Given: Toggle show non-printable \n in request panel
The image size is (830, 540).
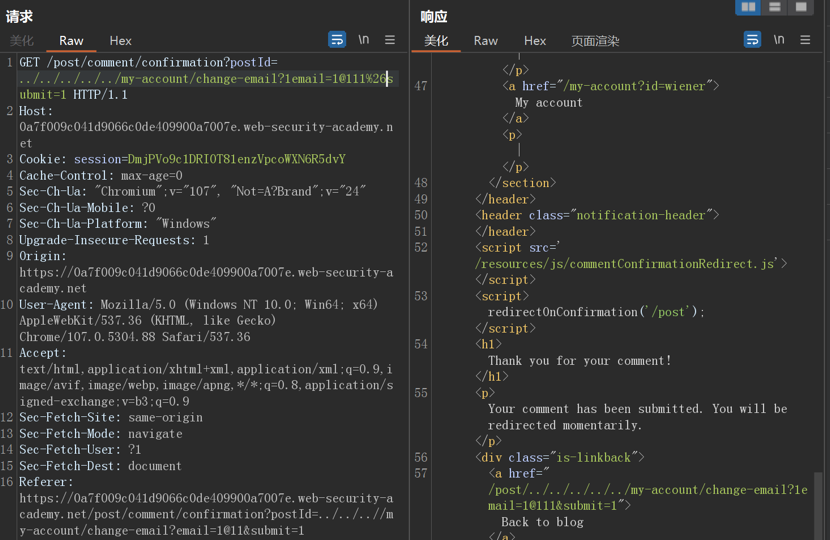Looking at the screenshot, I should pos(364,40).
